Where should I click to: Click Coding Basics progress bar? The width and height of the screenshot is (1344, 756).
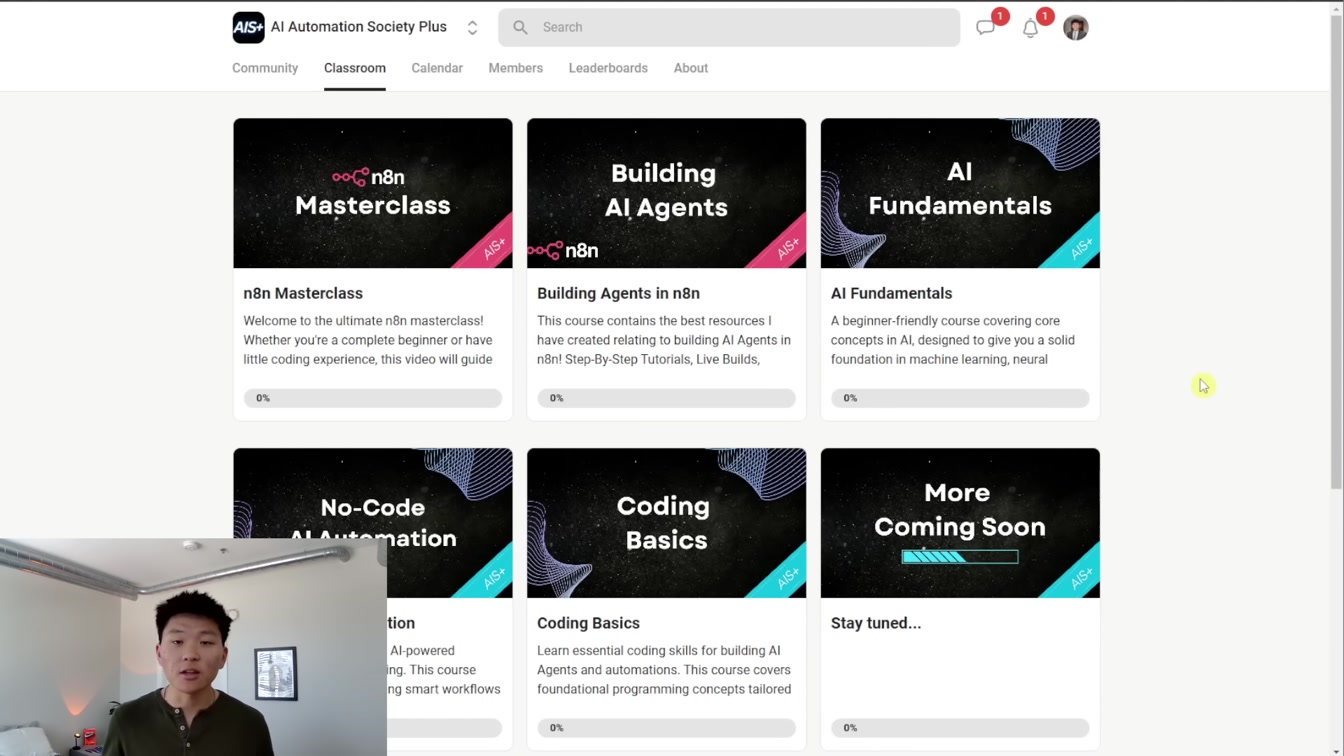[666, 728]
